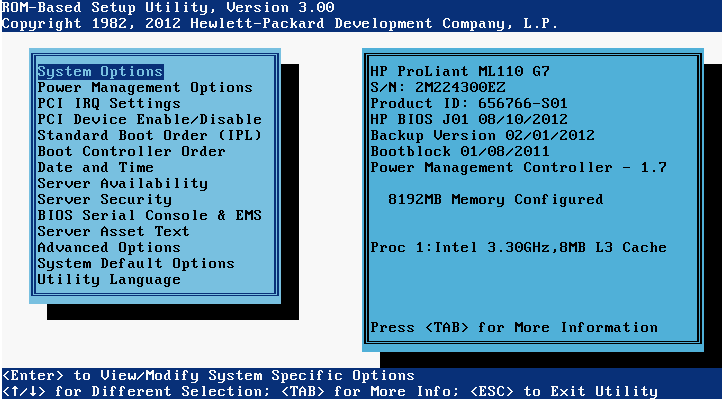Viewport: 722px width, 399px height.
Task: Click the serial number line 2M224300EZ
Action: (438, 88)
